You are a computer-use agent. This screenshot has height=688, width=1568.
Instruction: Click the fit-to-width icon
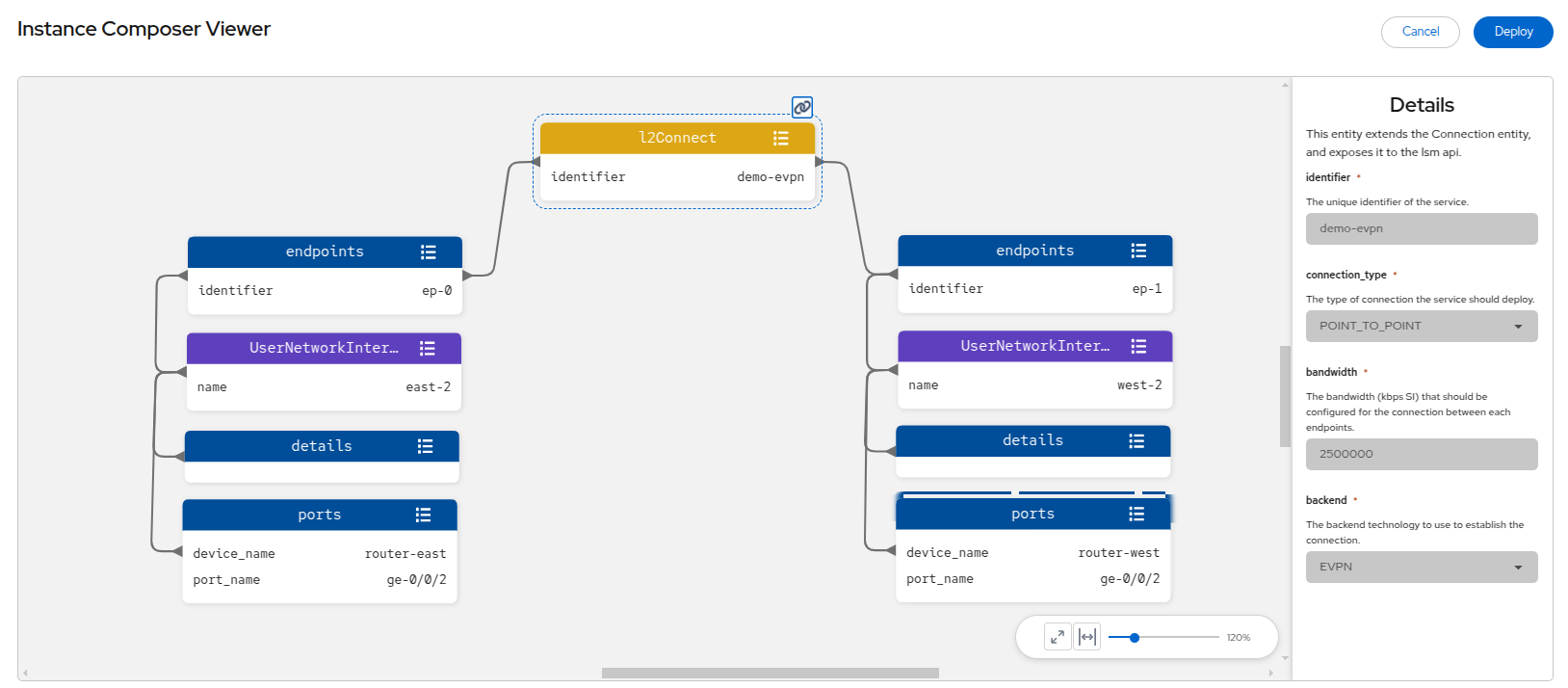(x=1087, y=637)
